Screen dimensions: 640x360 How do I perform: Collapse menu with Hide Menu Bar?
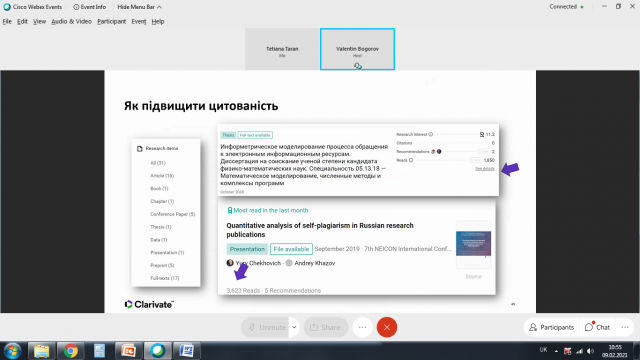coord(139,7)
